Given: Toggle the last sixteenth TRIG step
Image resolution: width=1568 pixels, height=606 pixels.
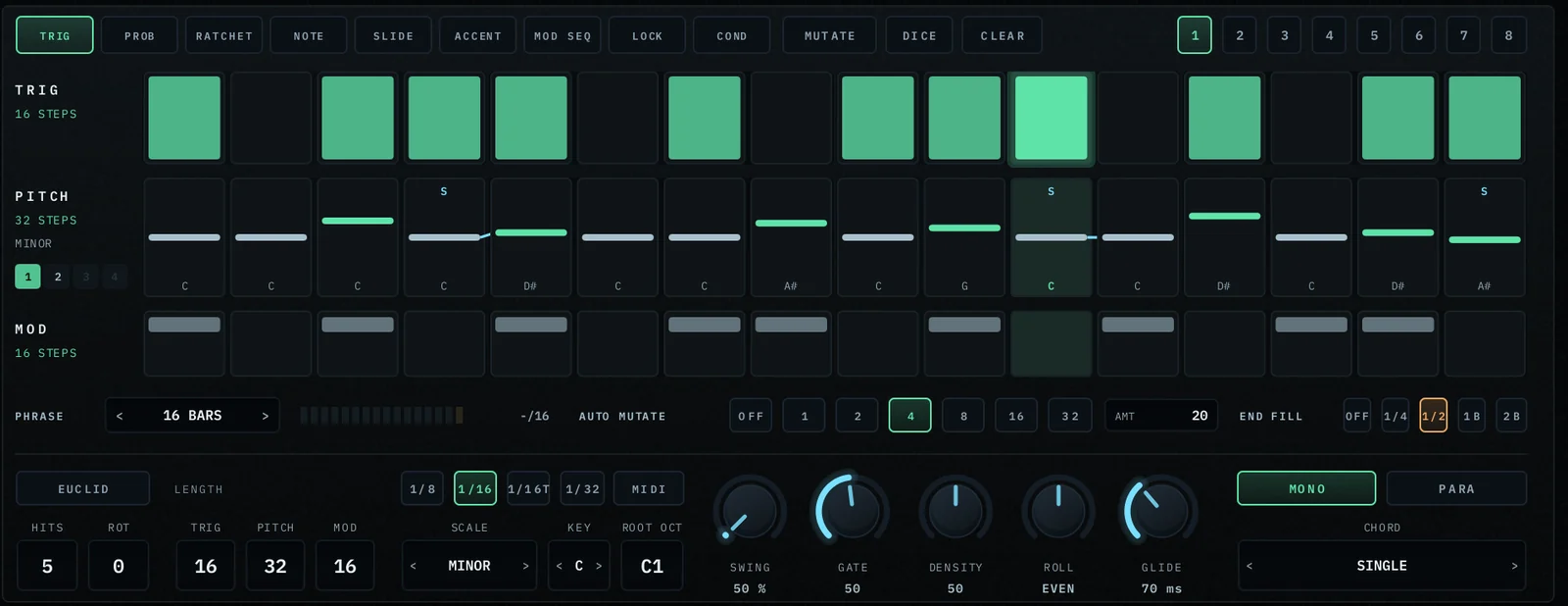Looking at the screenshot, I should (1484, 118).
